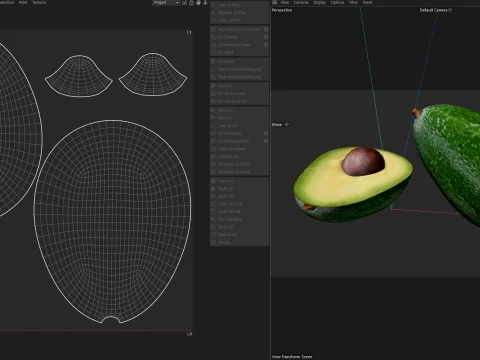The height and width of the screenshot is (360, 480).
Task: Click the Add UV Pins button
Action: pyautogui.click(x=239, y=5)
